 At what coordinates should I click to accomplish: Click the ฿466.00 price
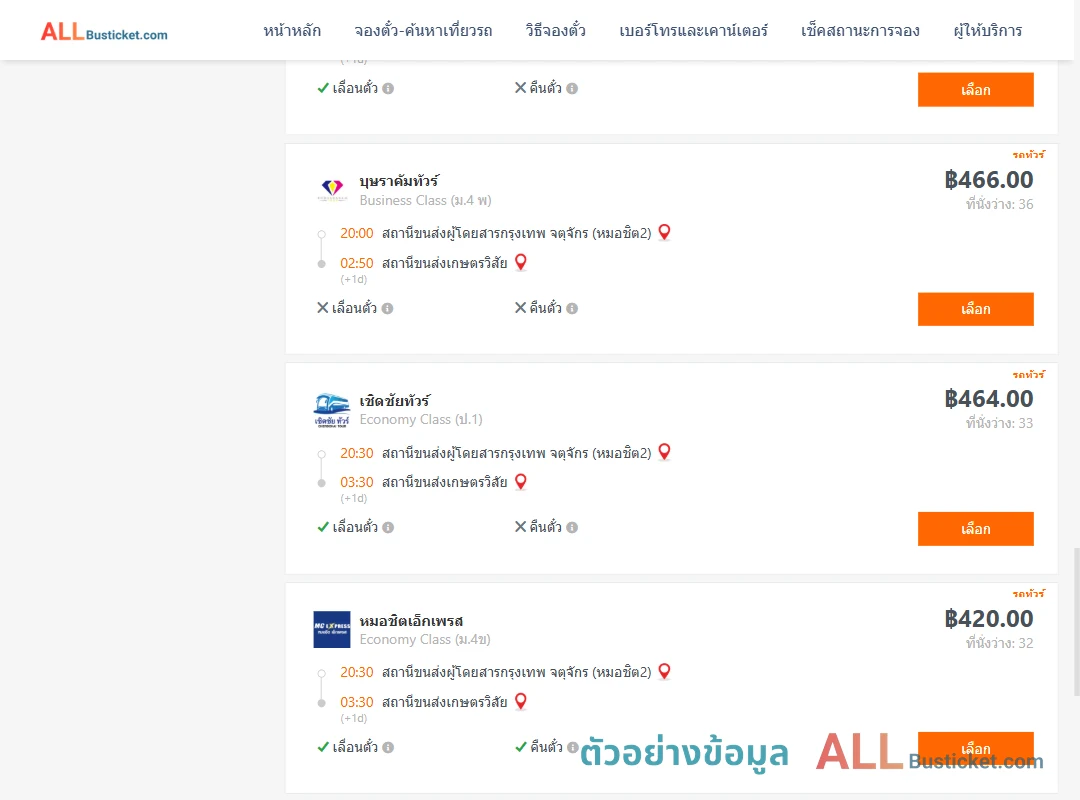point(989,180)
